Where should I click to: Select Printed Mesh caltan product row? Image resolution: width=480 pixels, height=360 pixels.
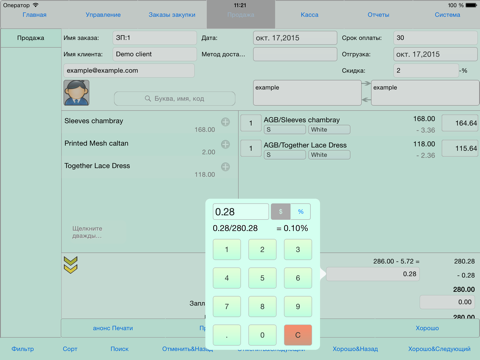pos(150,147)
